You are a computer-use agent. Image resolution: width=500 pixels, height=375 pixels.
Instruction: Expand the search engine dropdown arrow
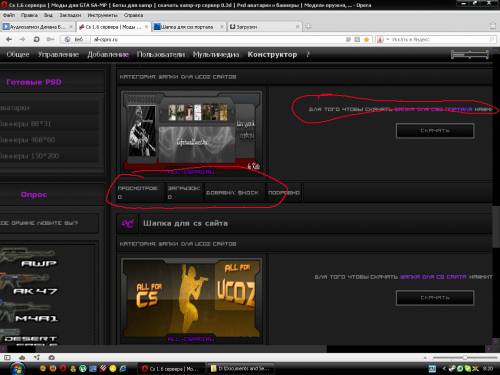tap(388, 39)
